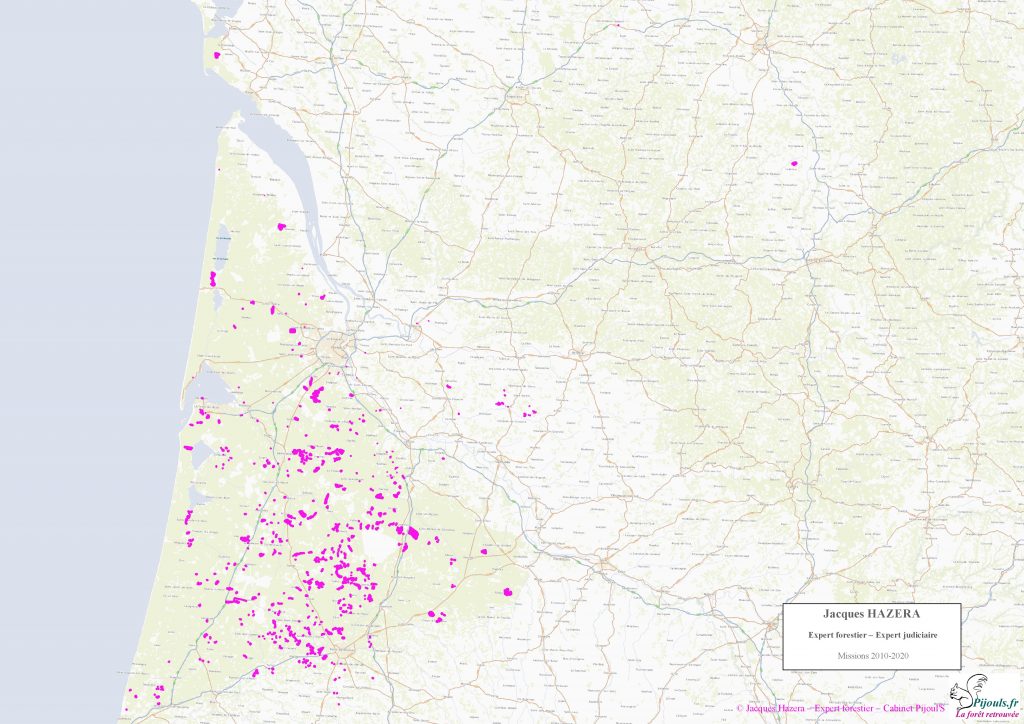This screenshot has width=1024, height=724.
Task: Click the 'Jacques HAZERA' title in the legend
Action: click(x=871, y=614)
